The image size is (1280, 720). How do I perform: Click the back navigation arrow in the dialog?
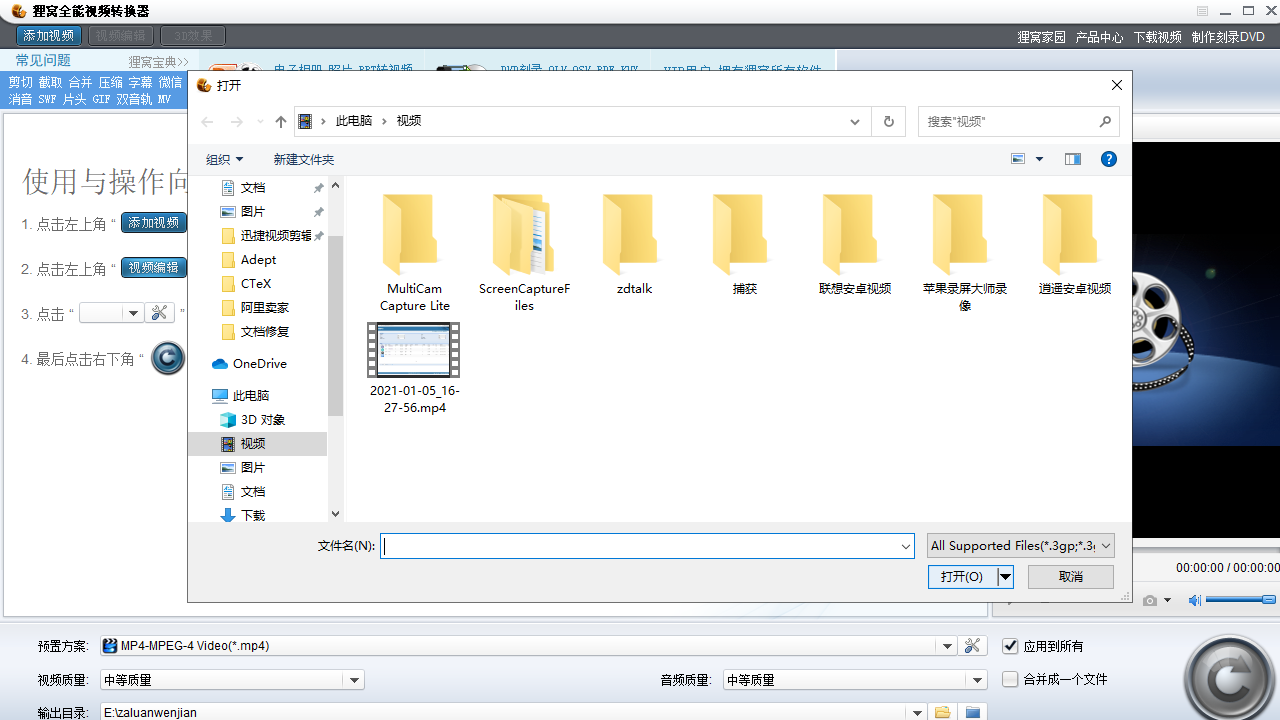(207, 121)
